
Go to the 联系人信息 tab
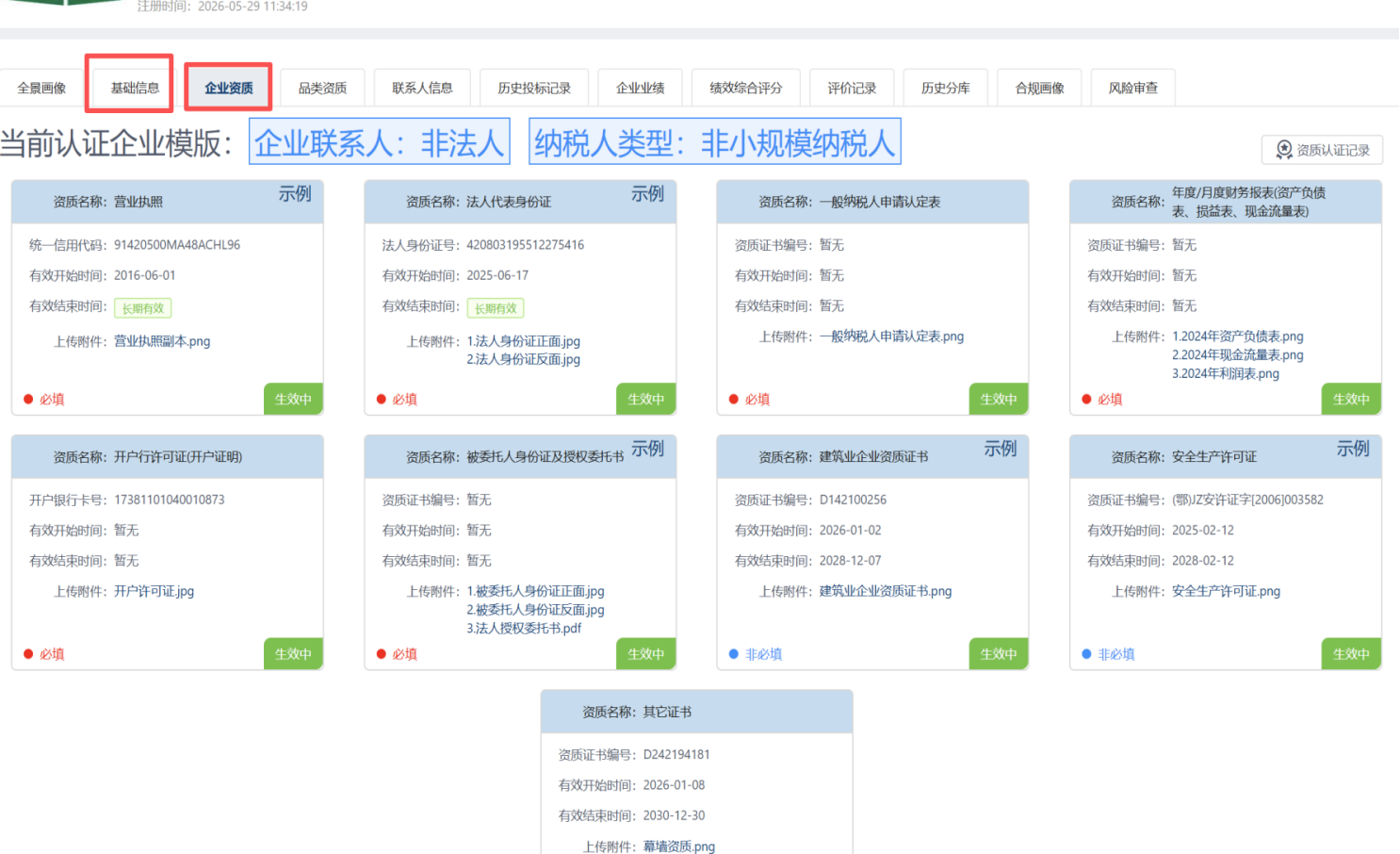[422, 88]
